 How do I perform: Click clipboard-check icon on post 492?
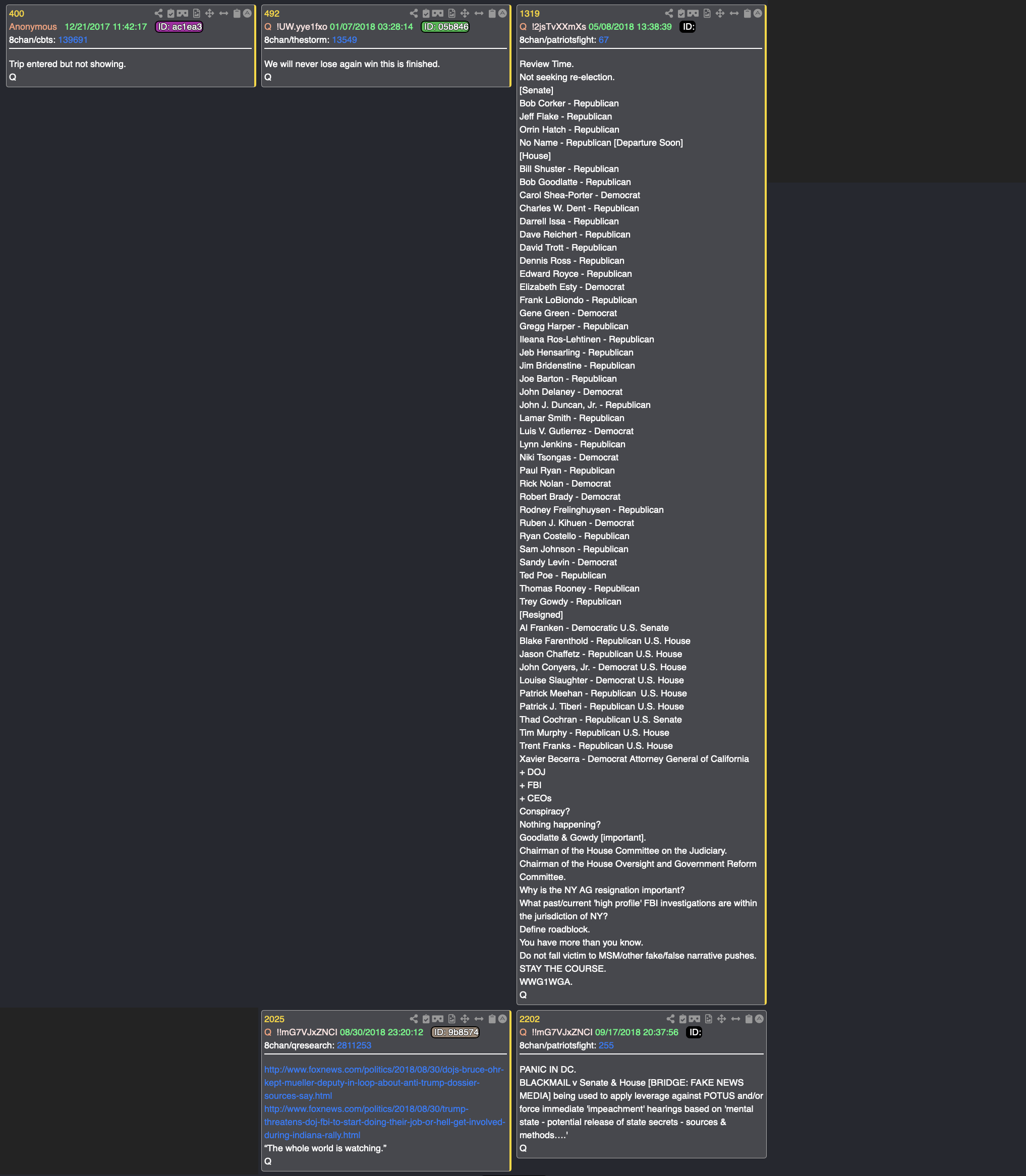pos(426,13)
